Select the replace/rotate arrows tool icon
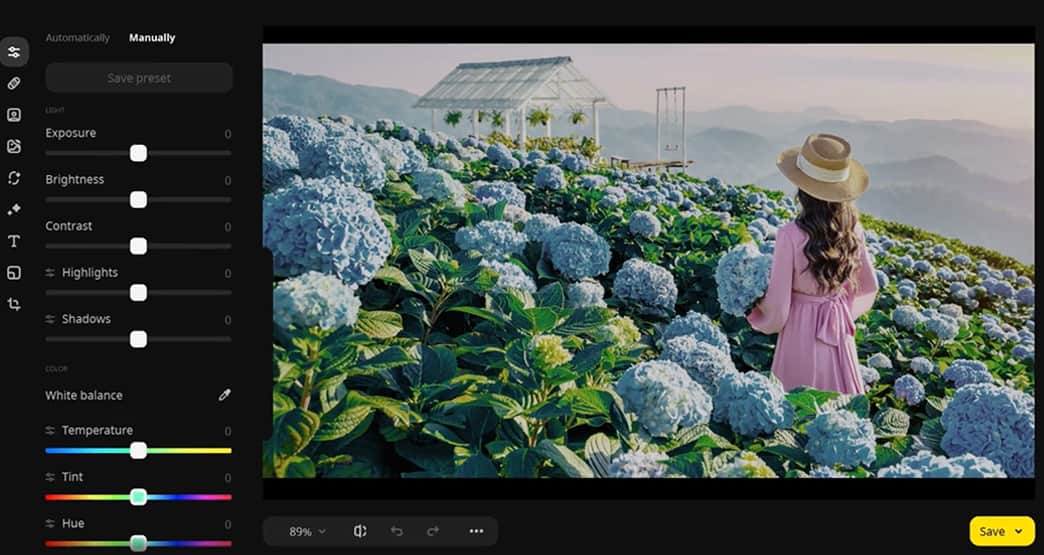Screen dimensions: 1044x555 point(14,178)
